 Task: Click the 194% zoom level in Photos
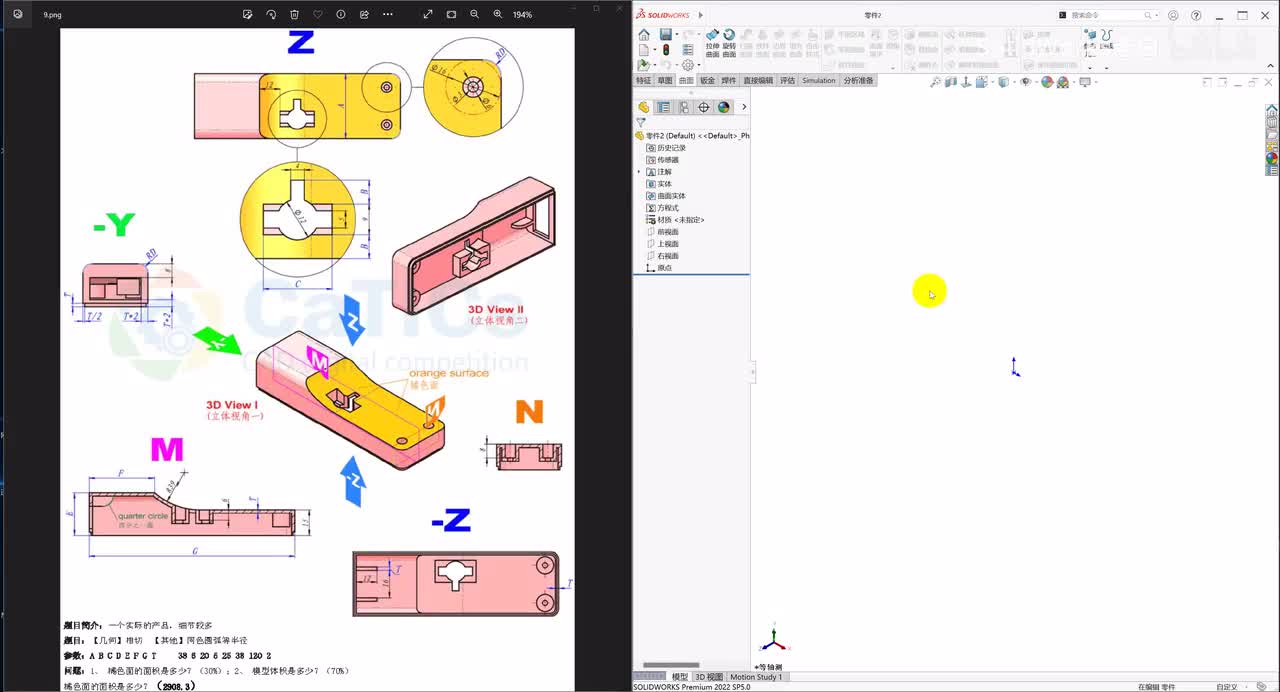[x=522, y=15]
